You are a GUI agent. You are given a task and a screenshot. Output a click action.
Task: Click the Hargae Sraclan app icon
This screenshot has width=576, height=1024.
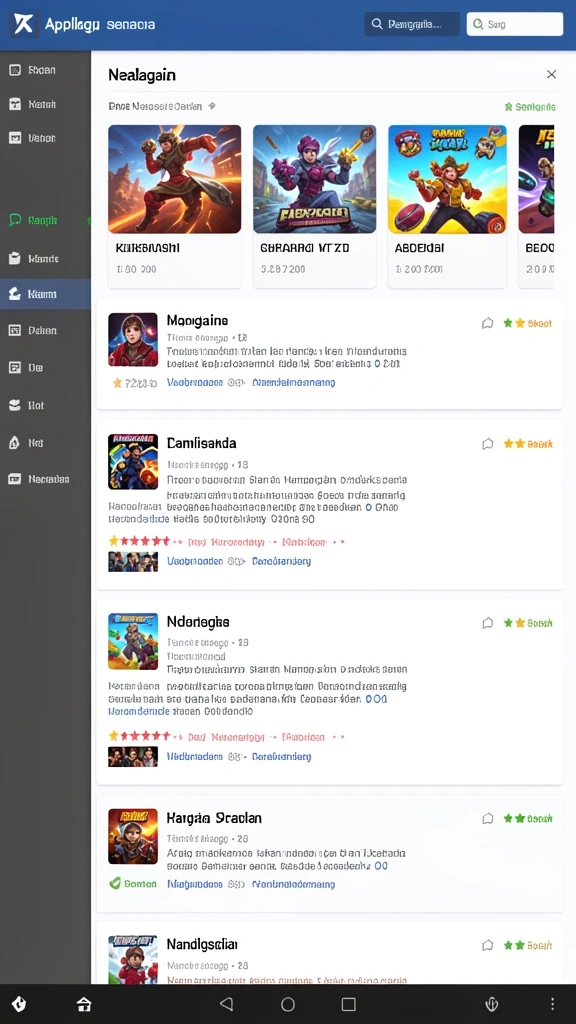(133, 837)
